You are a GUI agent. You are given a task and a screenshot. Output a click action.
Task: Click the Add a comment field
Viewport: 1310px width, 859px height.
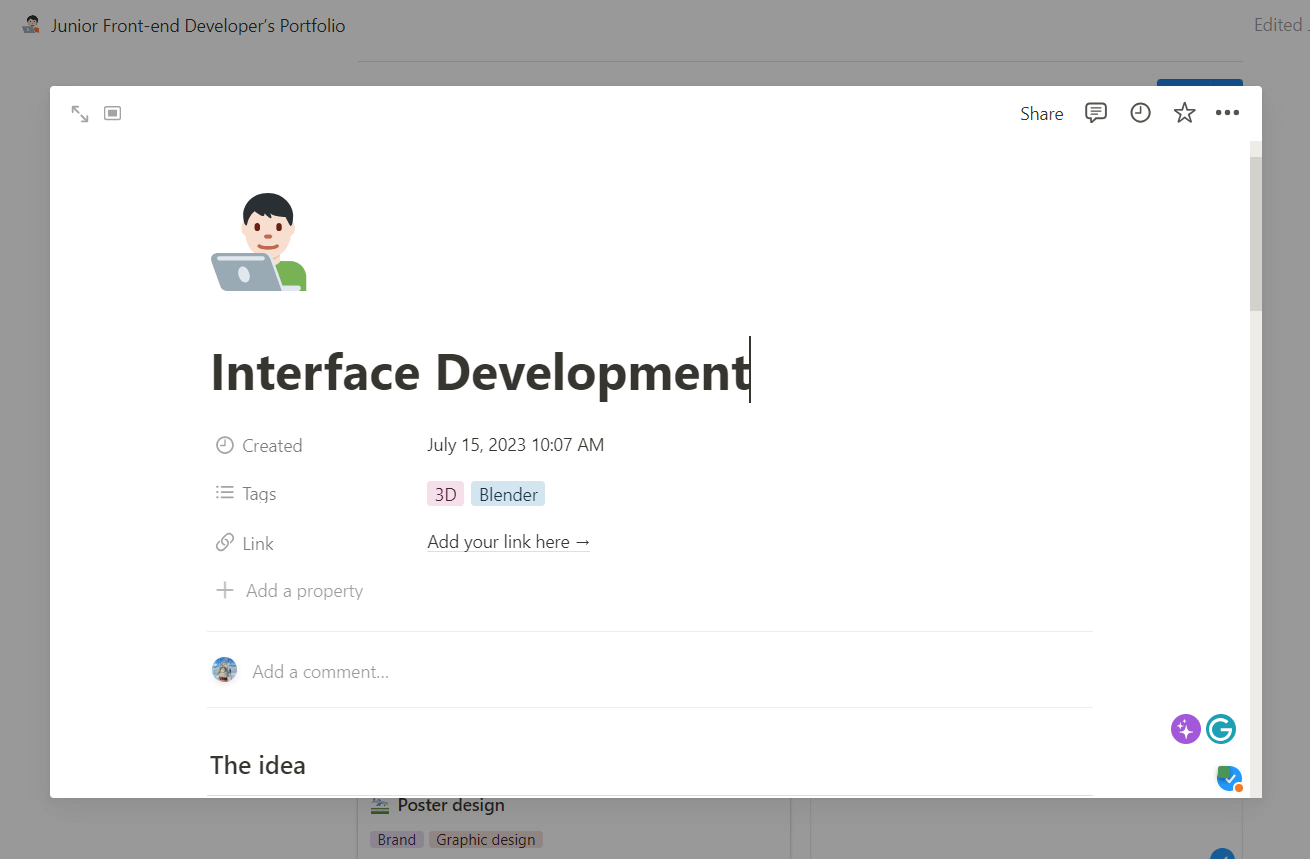(320, 672)
